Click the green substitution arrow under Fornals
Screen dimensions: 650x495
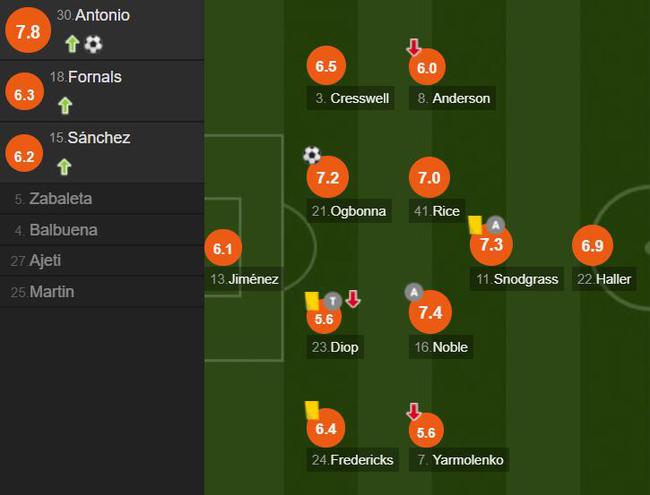coord(65,106)
